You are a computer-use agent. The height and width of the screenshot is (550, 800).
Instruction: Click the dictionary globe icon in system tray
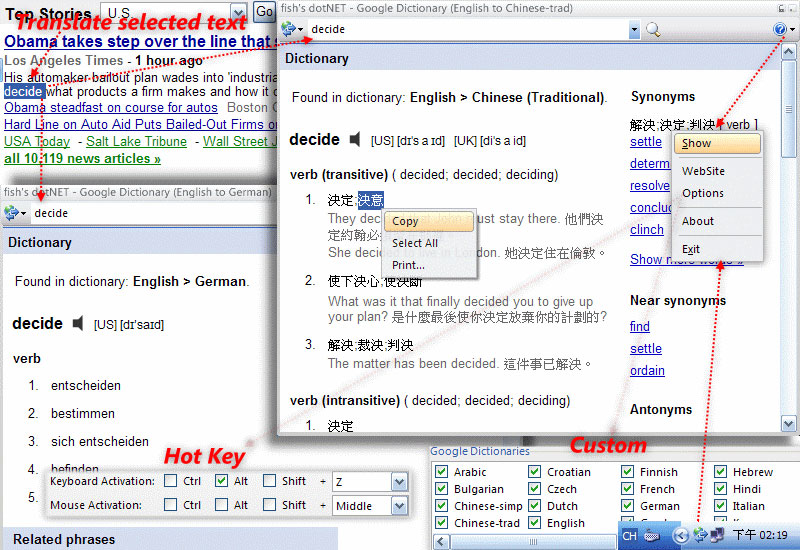700,535
